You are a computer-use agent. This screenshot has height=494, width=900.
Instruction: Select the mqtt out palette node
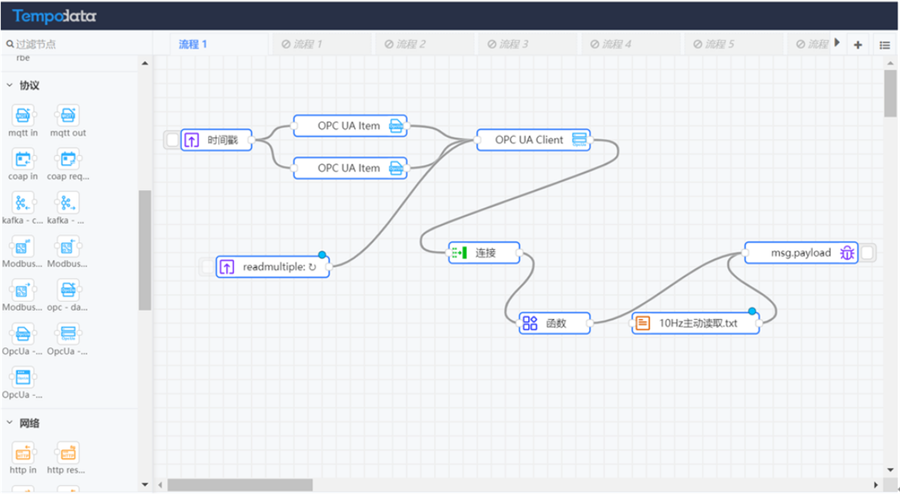[67, 116]
